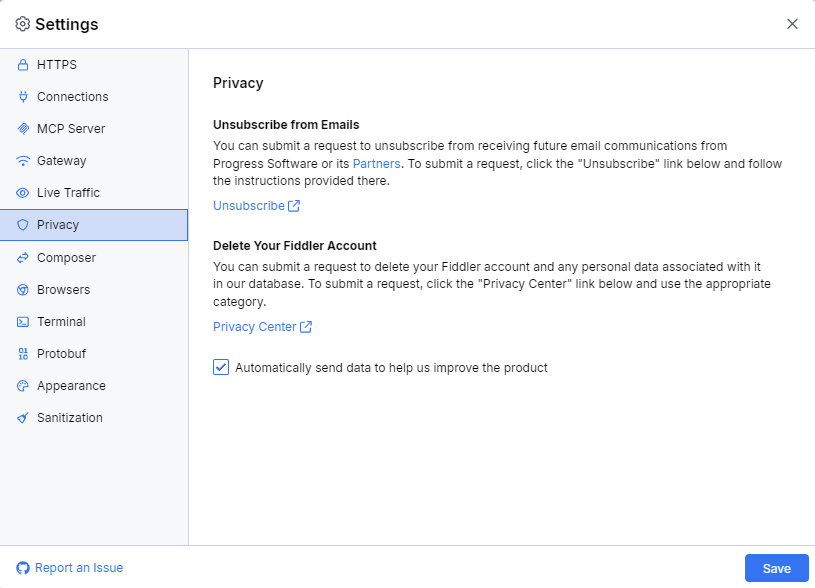Click the Report an Issue chat icon
This screenshot has height=588, width=815.
click(21, 567)
